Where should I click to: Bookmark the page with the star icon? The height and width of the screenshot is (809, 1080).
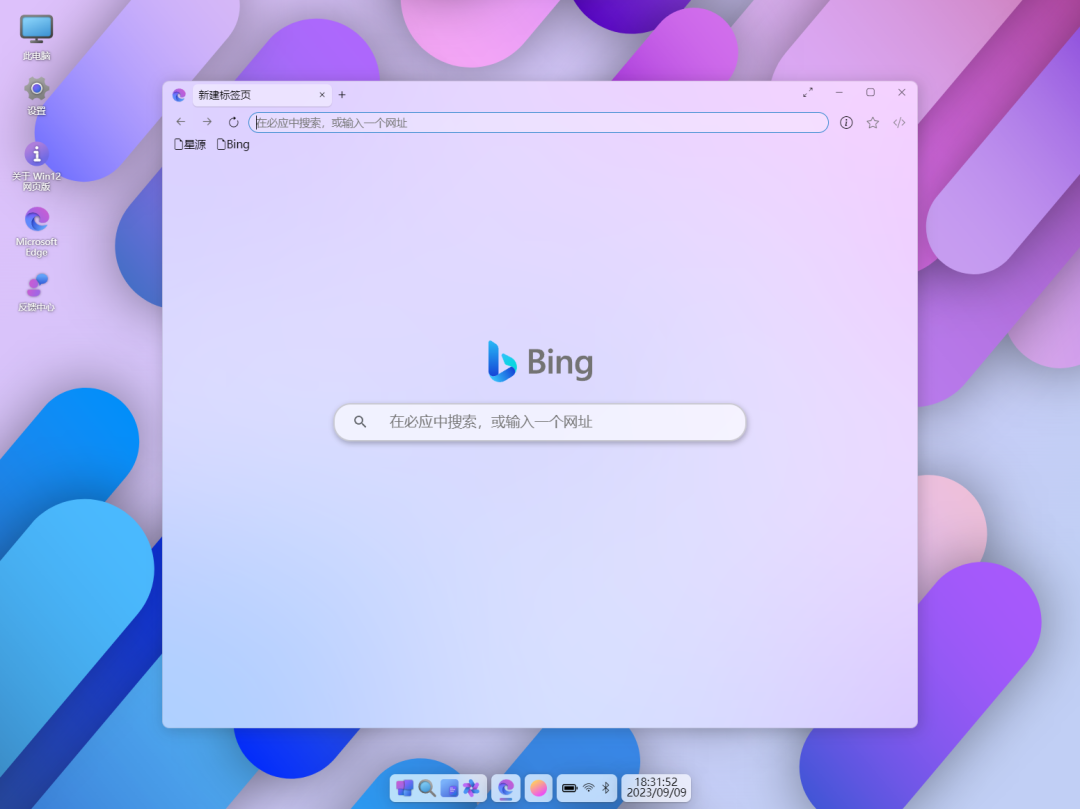873,123
